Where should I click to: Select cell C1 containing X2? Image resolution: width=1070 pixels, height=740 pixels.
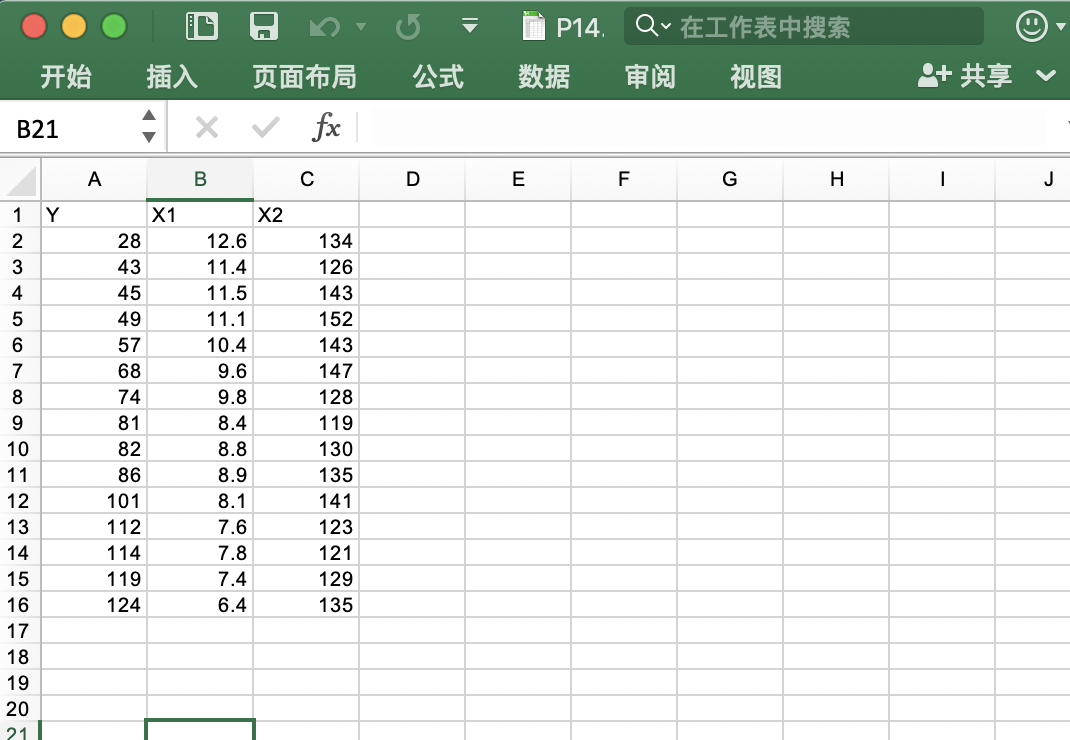(306, 215)
